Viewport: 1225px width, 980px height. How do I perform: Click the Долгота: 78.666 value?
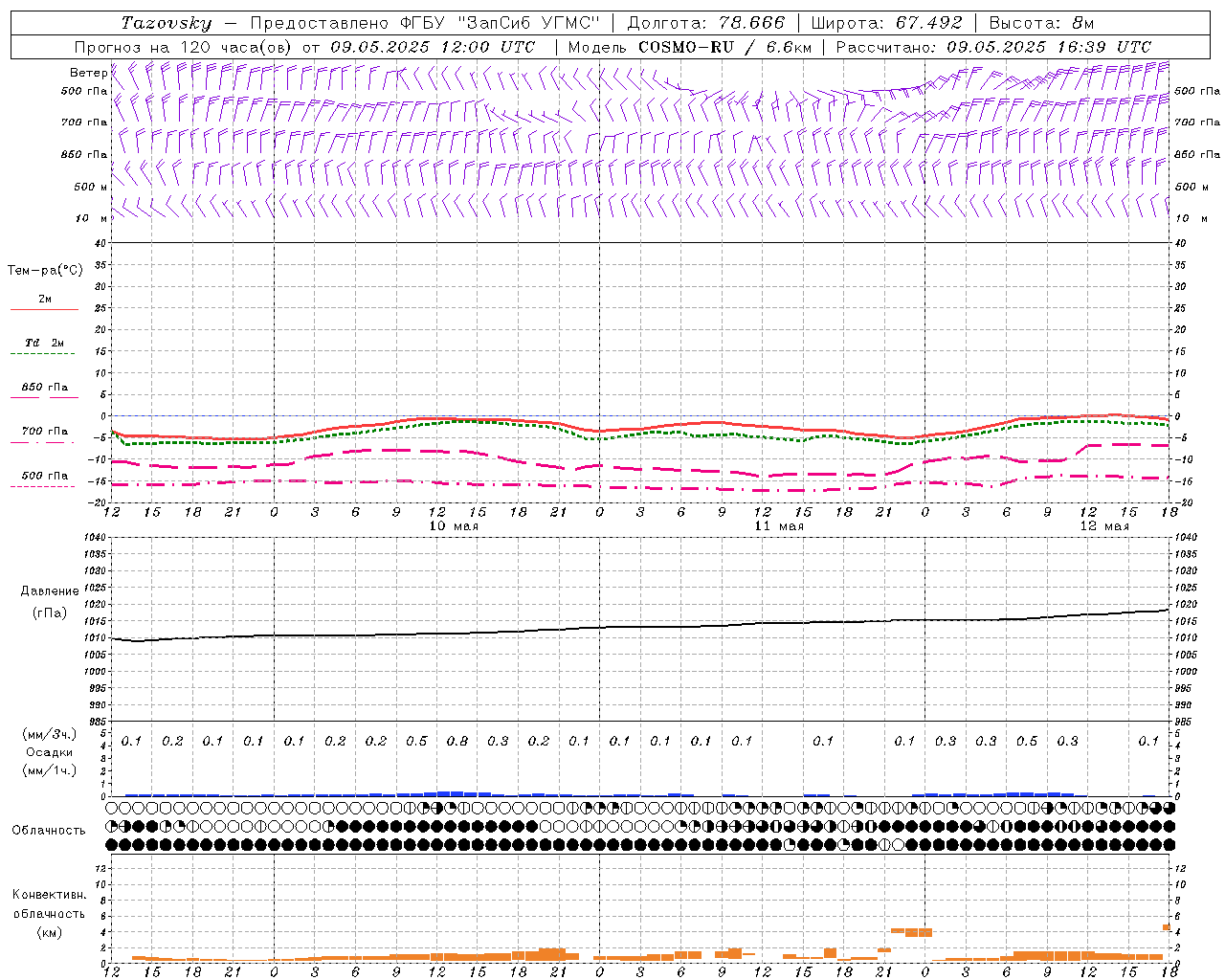pos(705,23)
